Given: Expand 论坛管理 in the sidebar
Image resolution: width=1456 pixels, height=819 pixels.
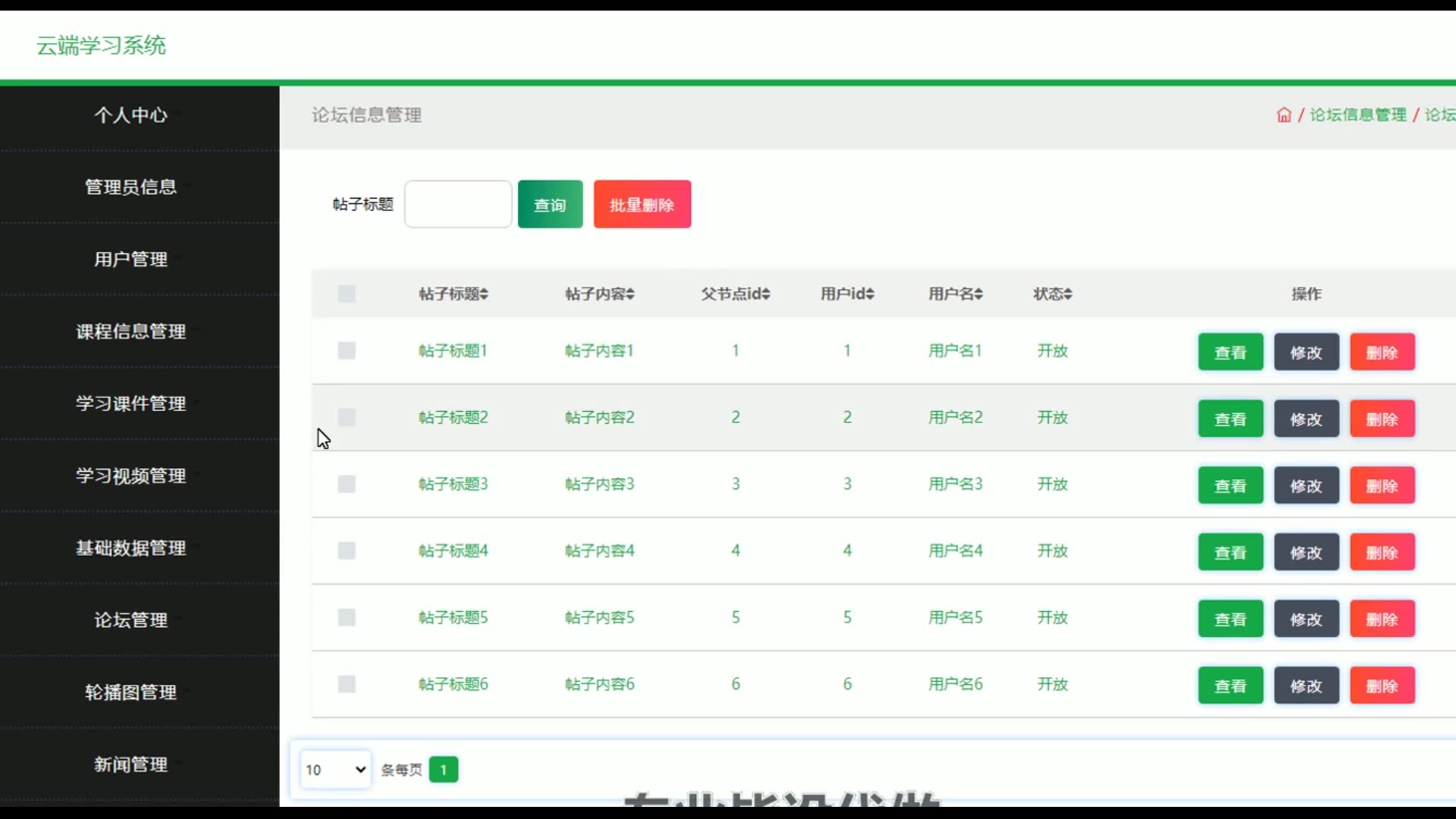Looking at the screenshot, I should pyautogui.click(x=130, y=620).
